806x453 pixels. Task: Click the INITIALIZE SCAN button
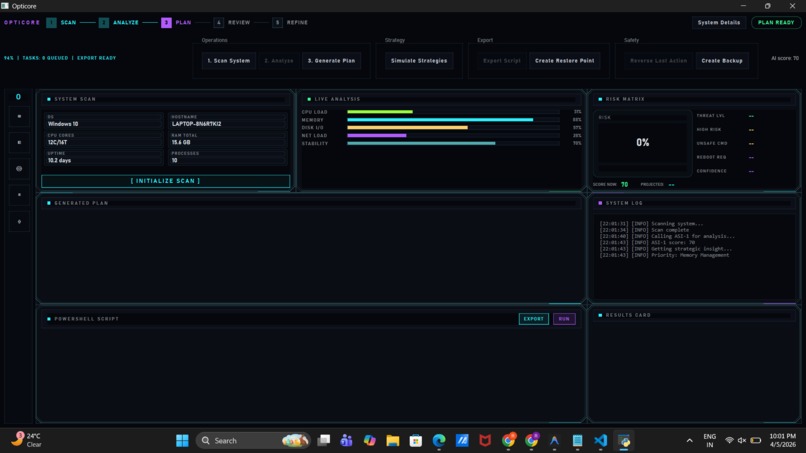(x=166, y=181)
